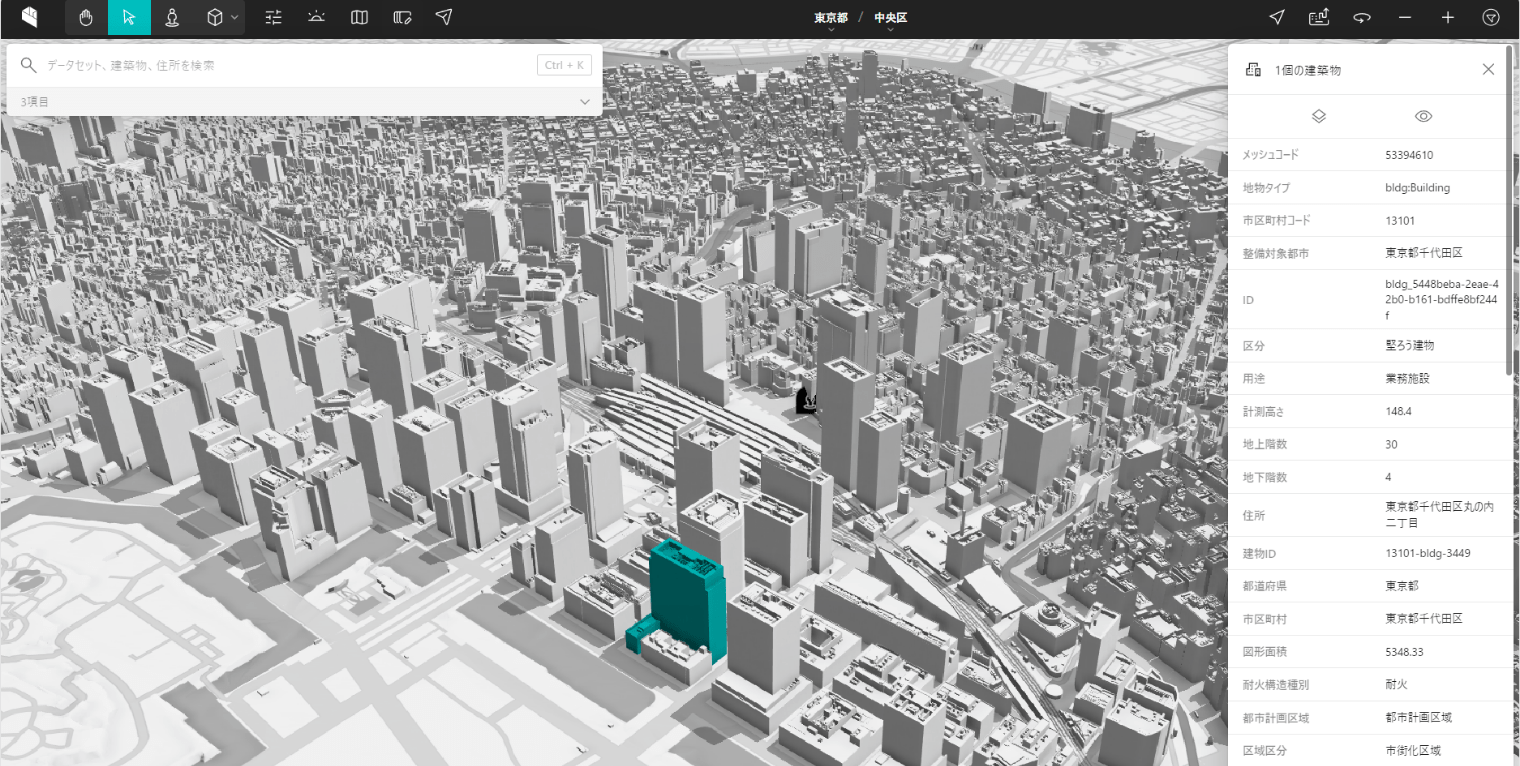Click the location arrow near the export icon

point(1277,17)
